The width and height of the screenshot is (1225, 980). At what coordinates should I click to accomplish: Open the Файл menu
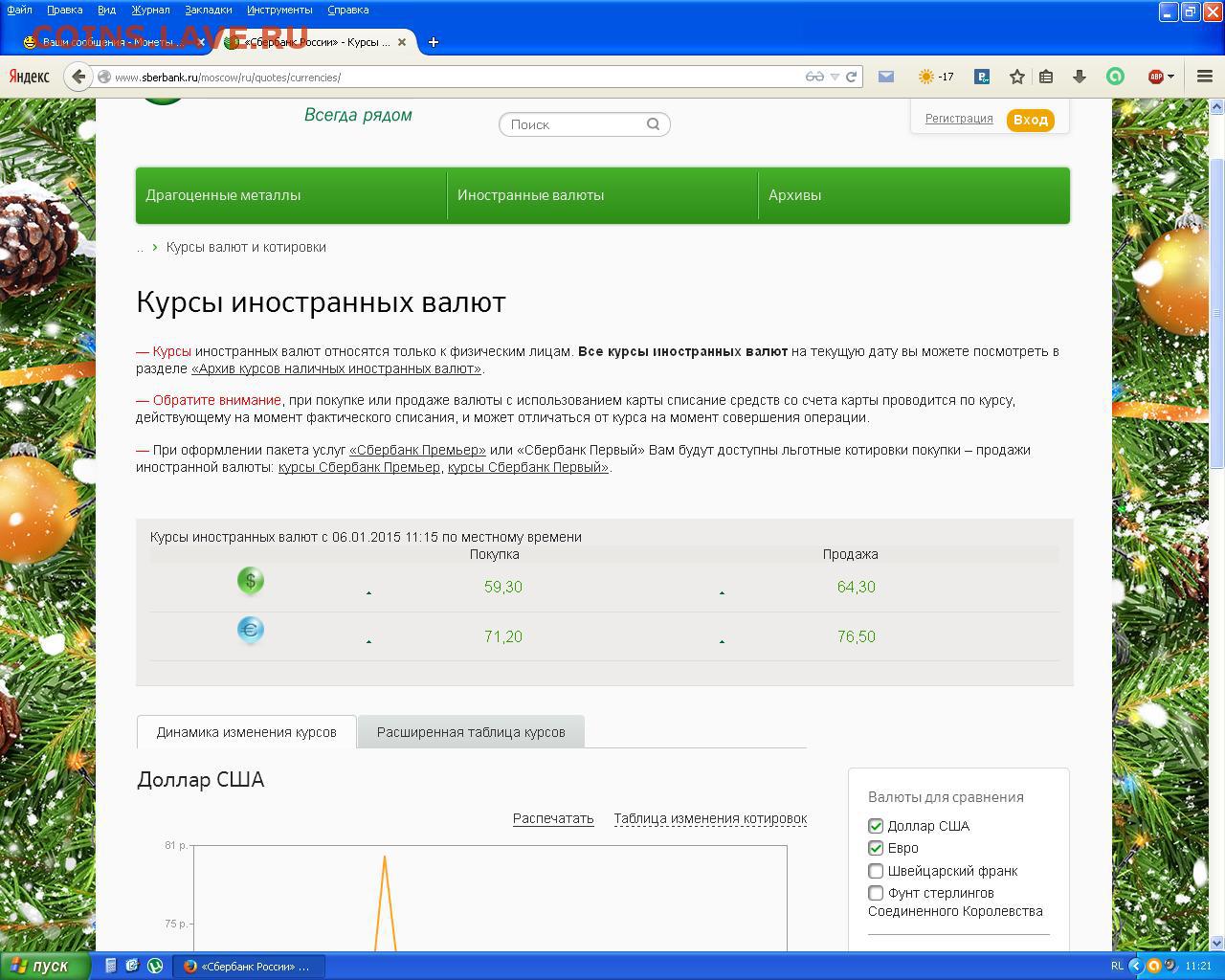pos(19,10)
